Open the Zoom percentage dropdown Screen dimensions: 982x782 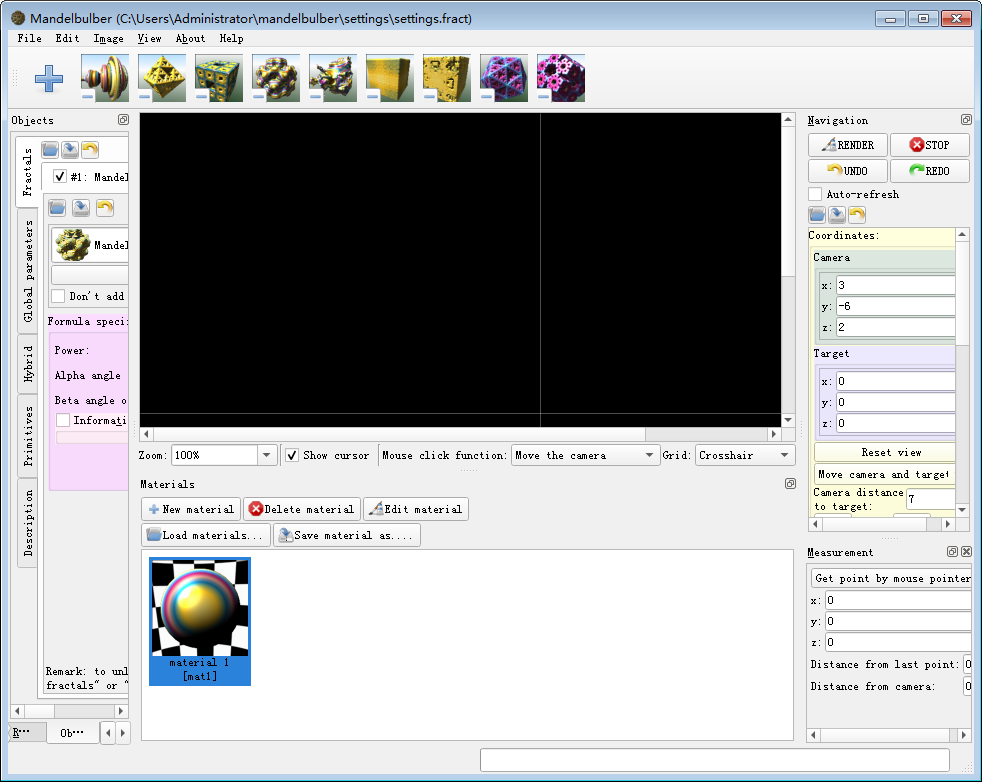(266, 455)
